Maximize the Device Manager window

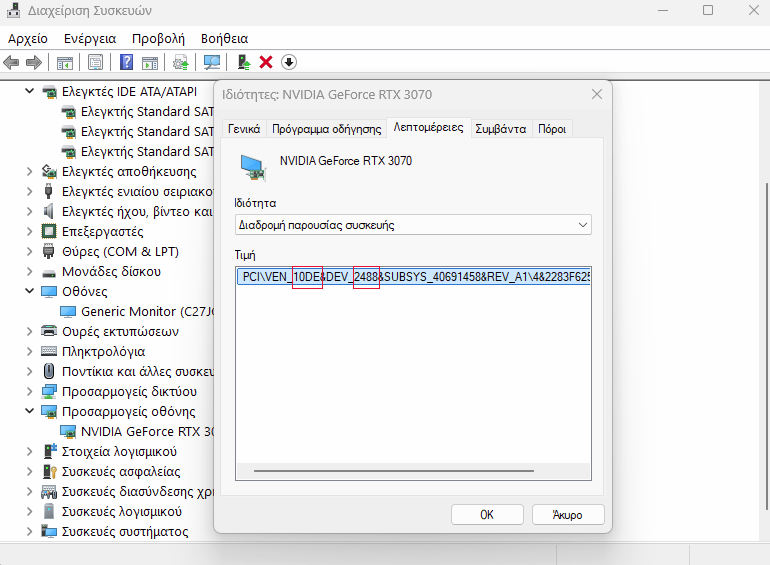708,10
